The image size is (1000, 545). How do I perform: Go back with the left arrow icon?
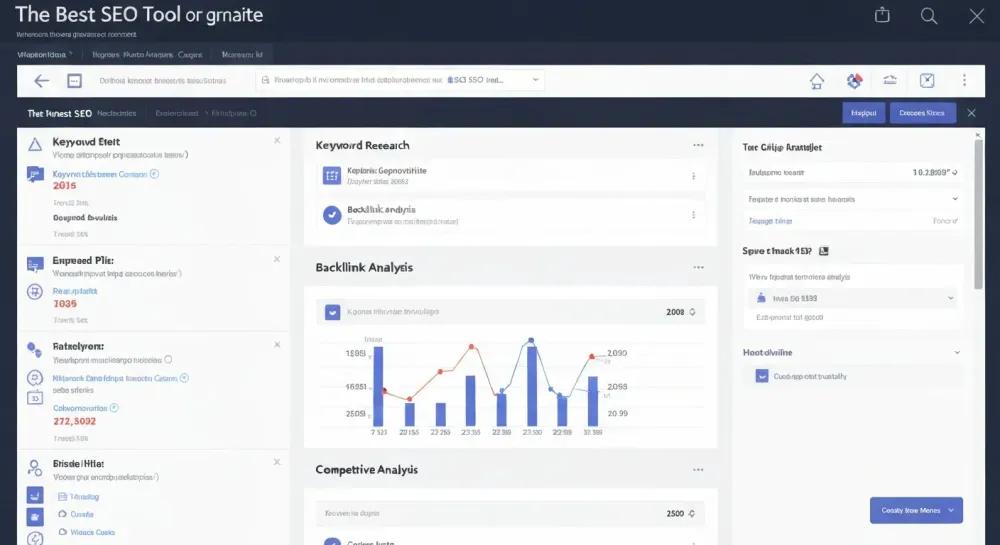click(x=41, y=81)
